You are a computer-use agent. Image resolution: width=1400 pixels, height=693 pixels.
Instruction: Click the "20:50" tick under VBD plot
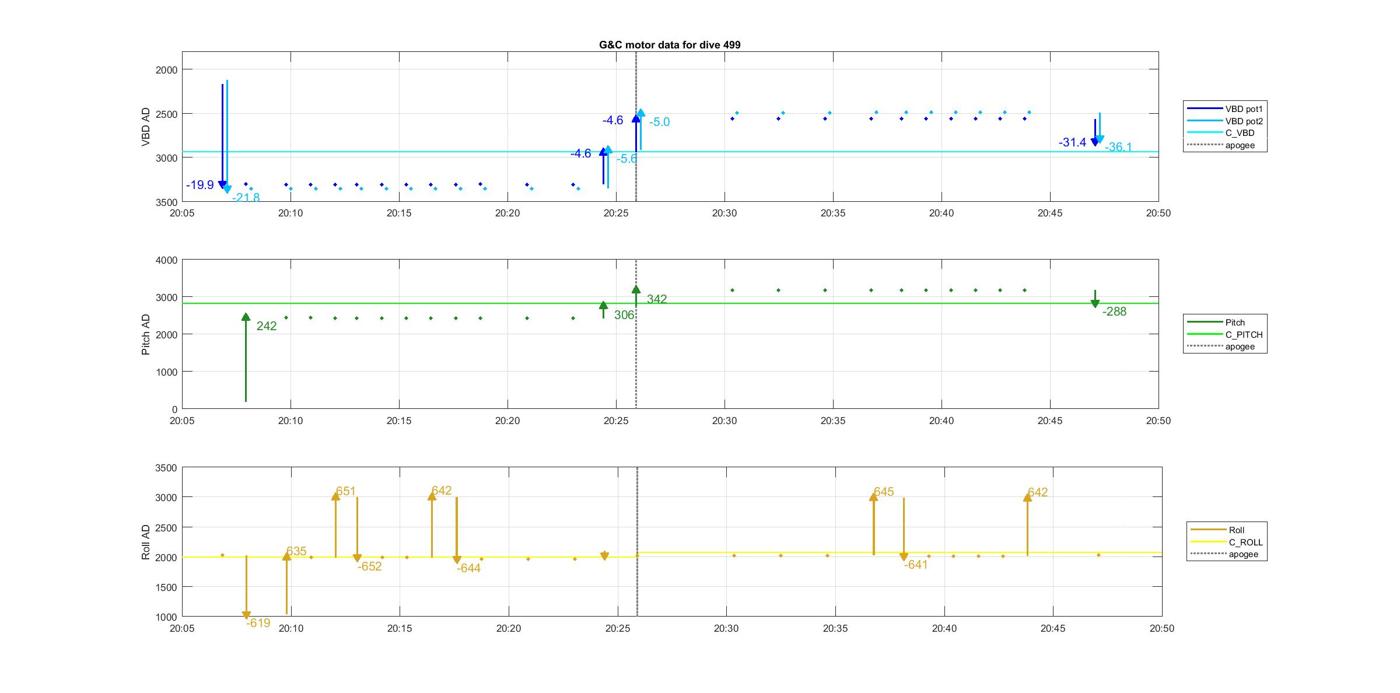[1158, 213]
